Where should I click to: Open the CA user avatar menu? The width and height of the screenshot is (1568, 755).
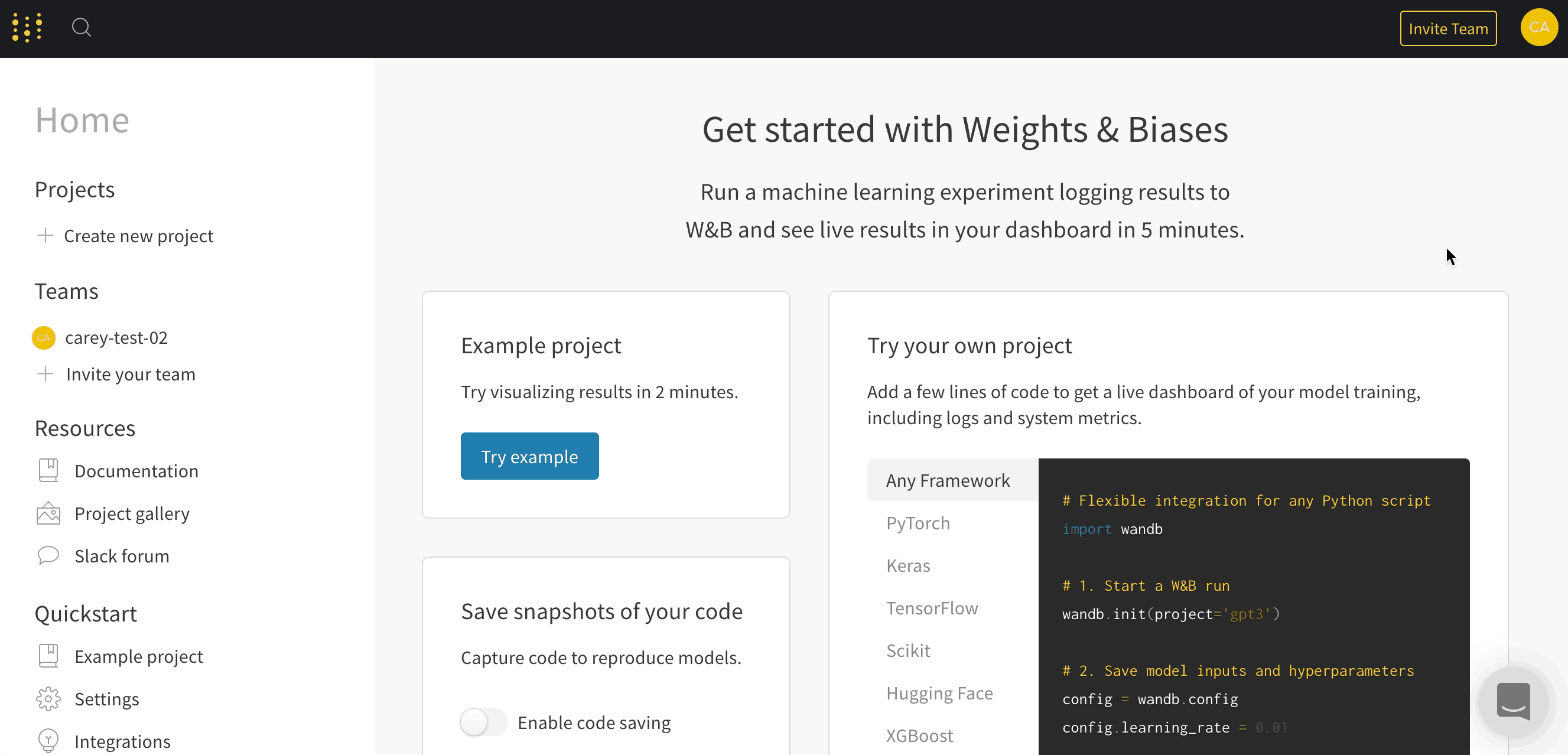1539,27
